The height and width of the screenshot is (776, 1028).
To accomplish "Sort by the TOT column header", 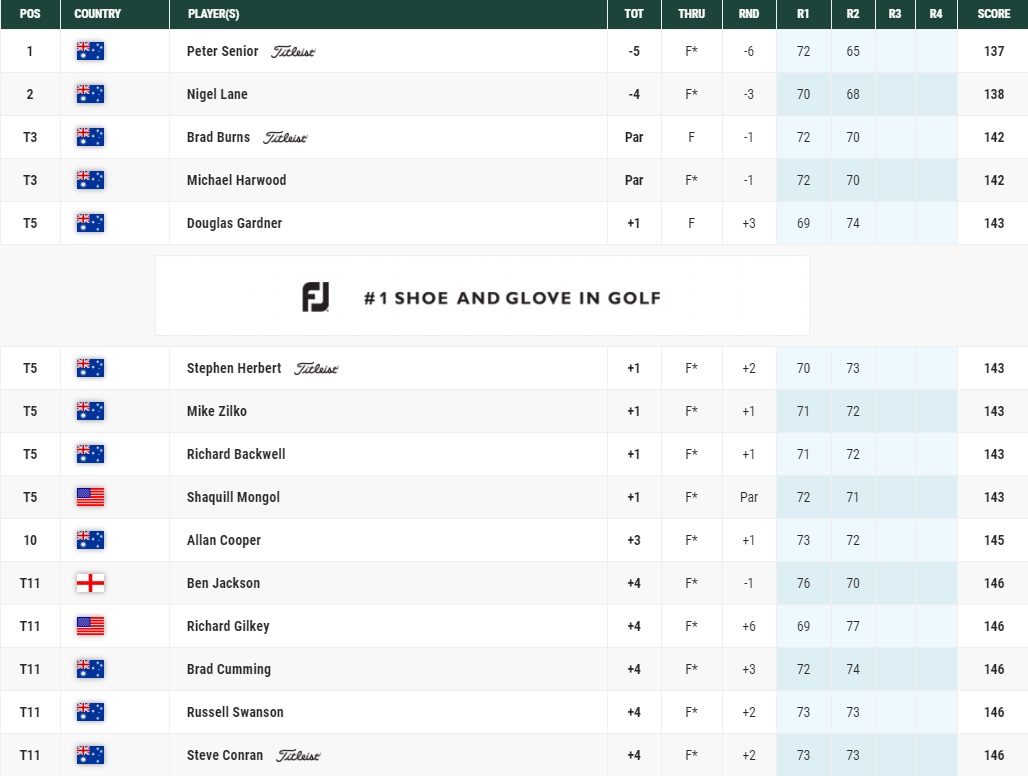I will point(633,14).
